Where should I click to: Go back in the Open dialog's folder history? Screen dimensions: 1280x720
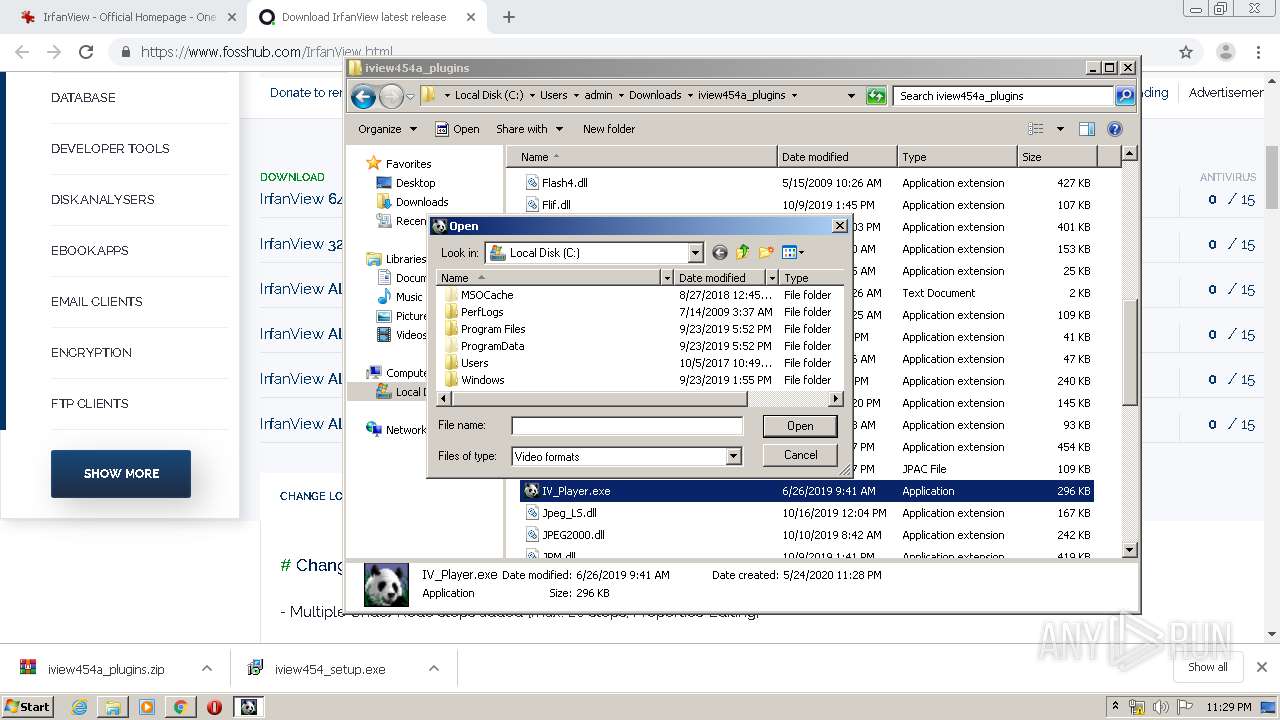[x=719, y=253]
